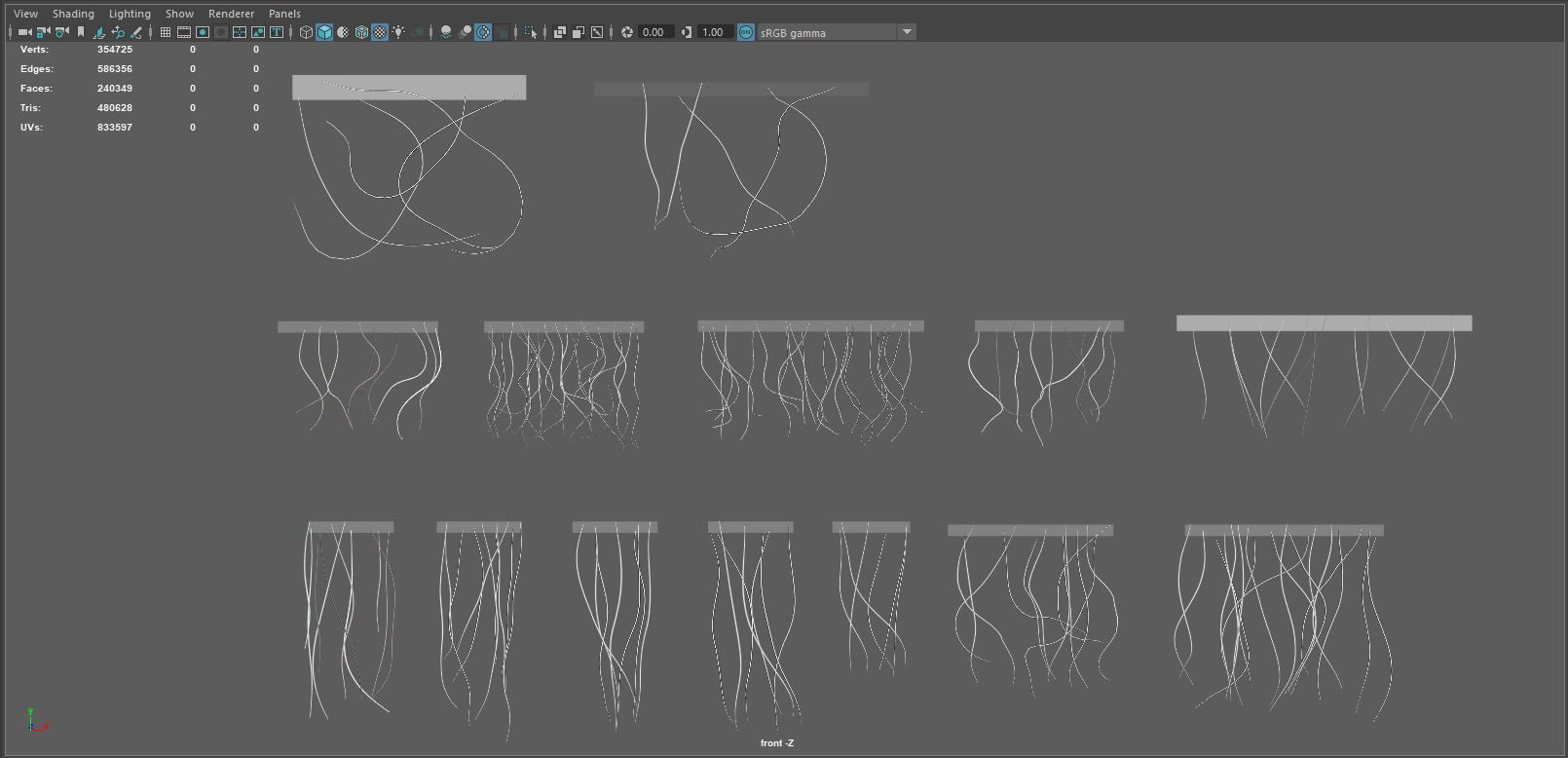Open the Renderer menu

[x=231, y=14]
